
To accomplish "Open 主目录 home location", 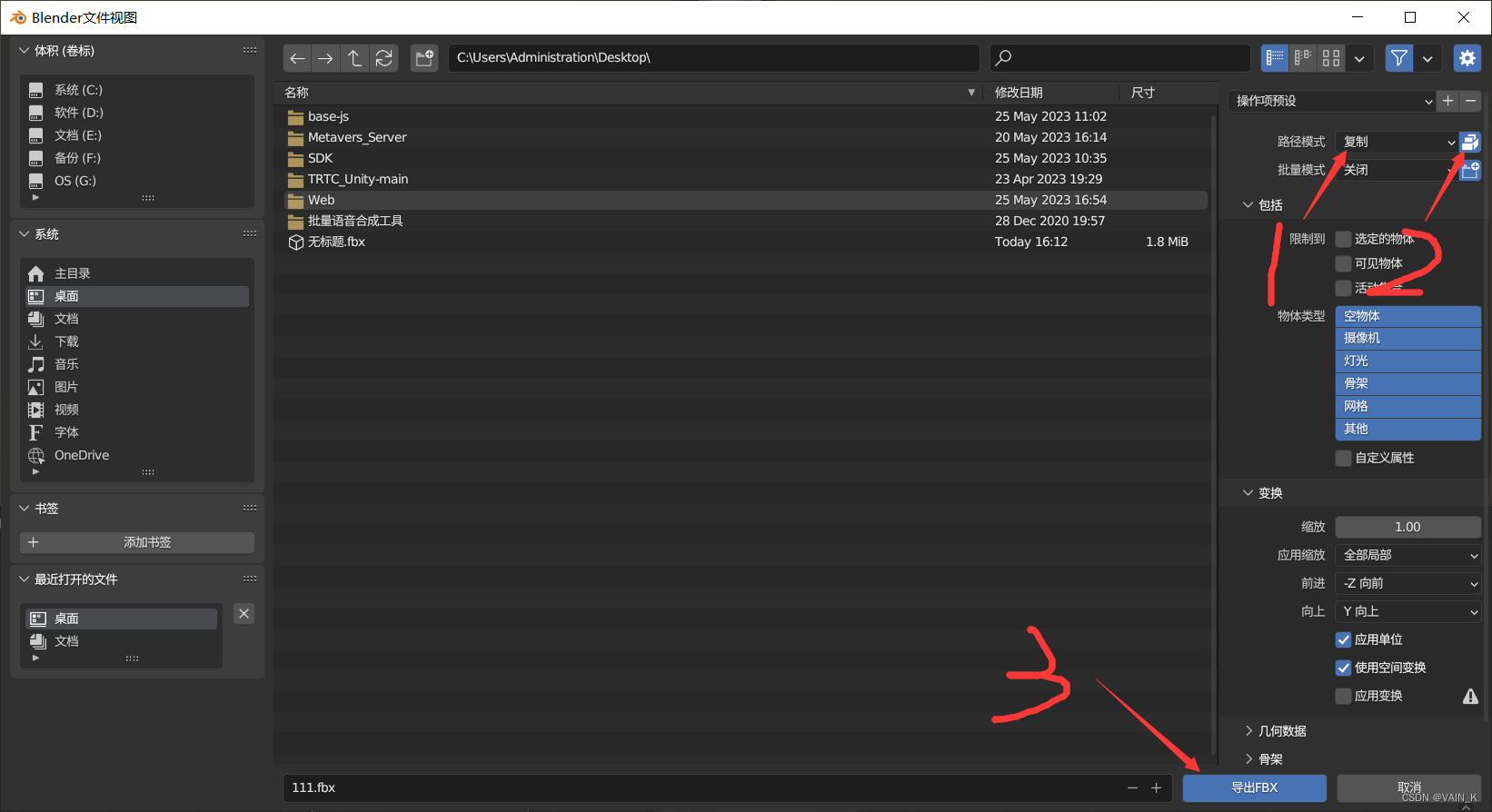I will click(x=136, y=273).
